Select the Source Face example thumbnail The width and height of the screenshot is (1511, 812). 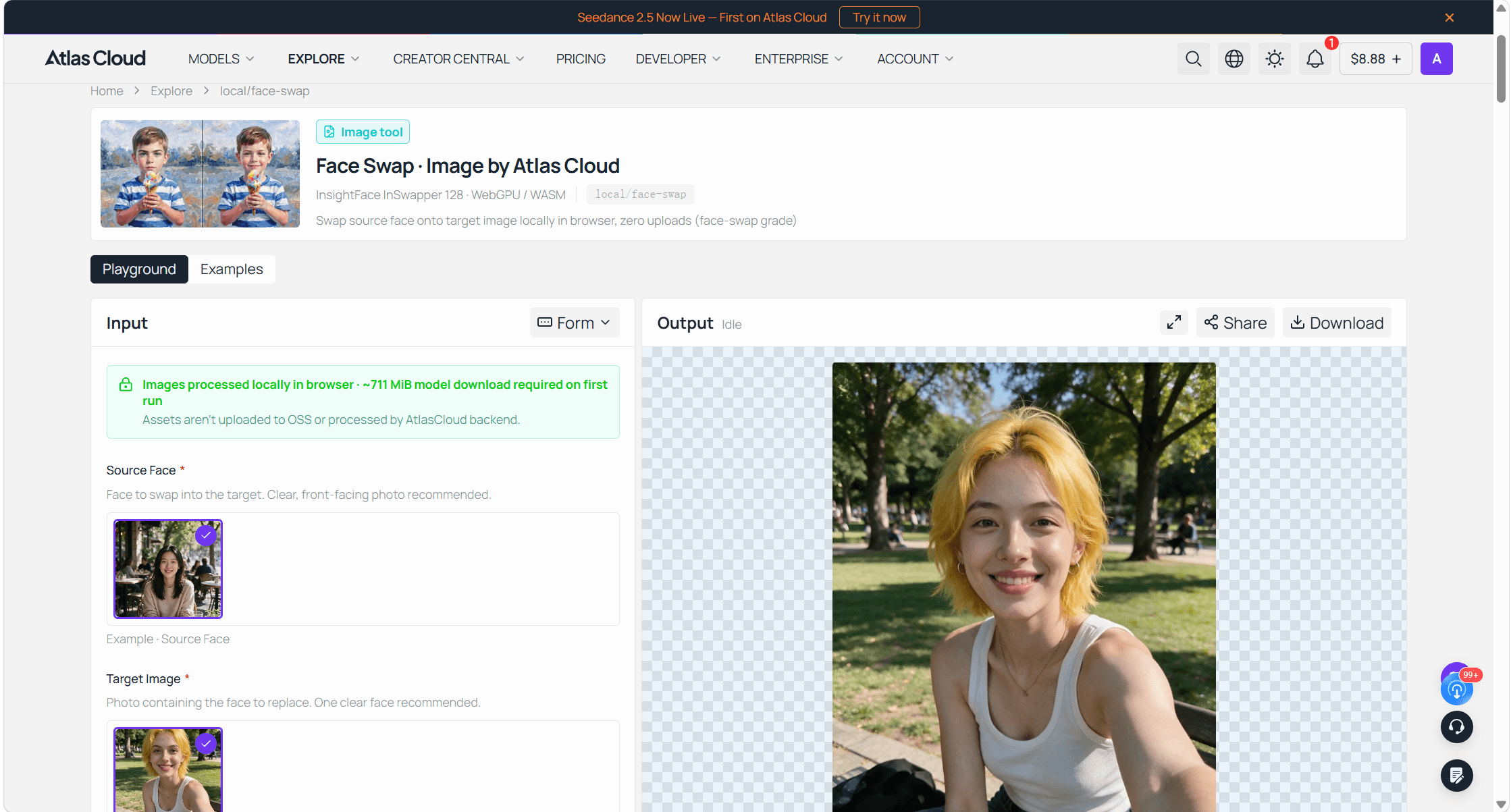click(x=168, y=569)
